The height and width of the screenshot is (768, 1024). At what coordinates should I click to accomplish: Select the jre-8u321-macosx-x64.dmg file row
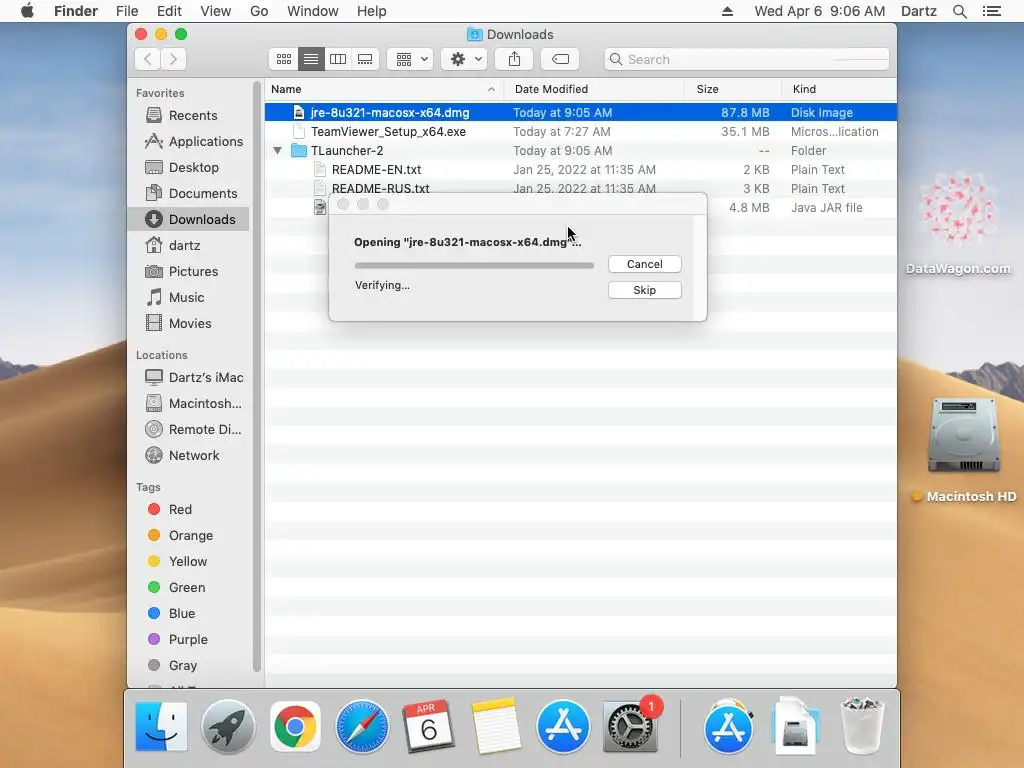pyautogui.click(x=581, y=112)
